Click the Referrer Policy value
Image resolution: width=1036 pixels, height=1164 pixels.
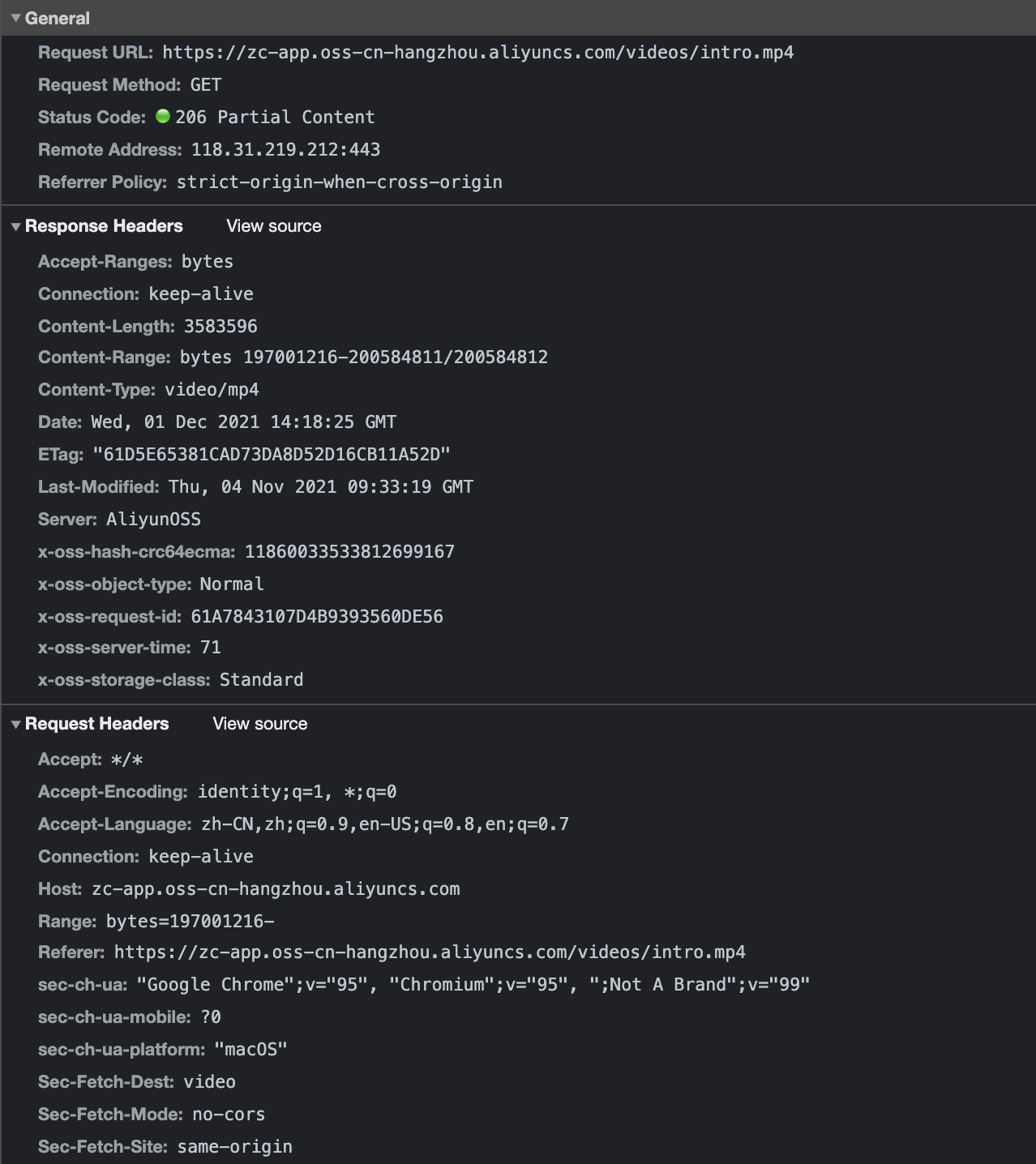click(x=339, y=182)
